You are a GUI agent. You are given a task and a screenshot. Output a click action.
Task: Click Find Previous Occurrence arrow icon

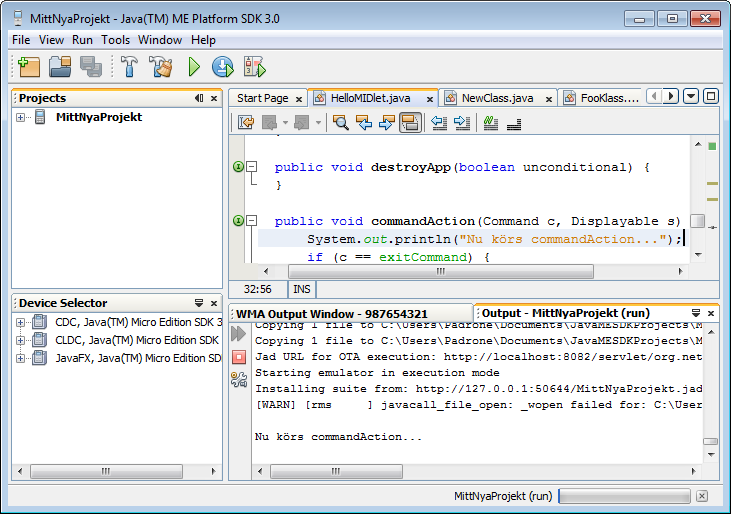tap(364, 123)
